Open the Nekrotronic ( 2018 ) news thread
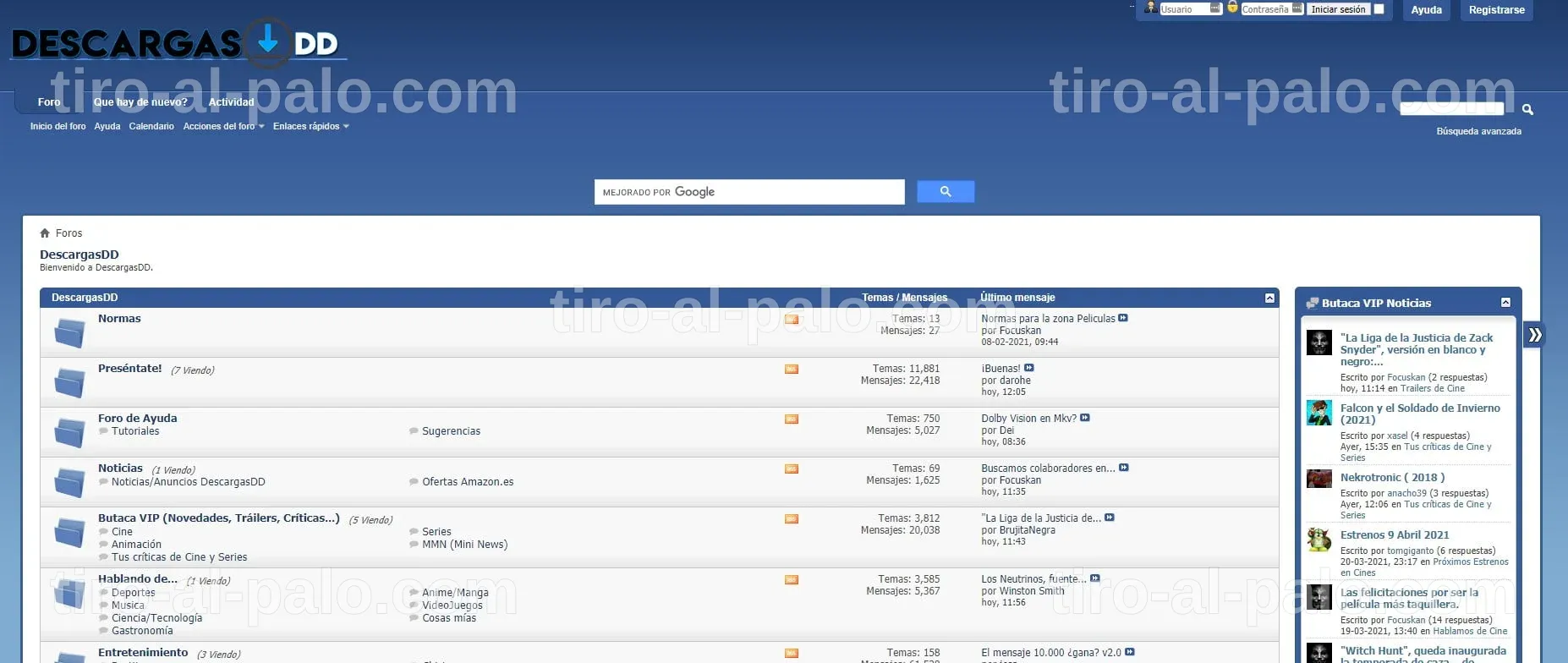The height and width of the screenshot is (663, 1568). (1392, 478)
